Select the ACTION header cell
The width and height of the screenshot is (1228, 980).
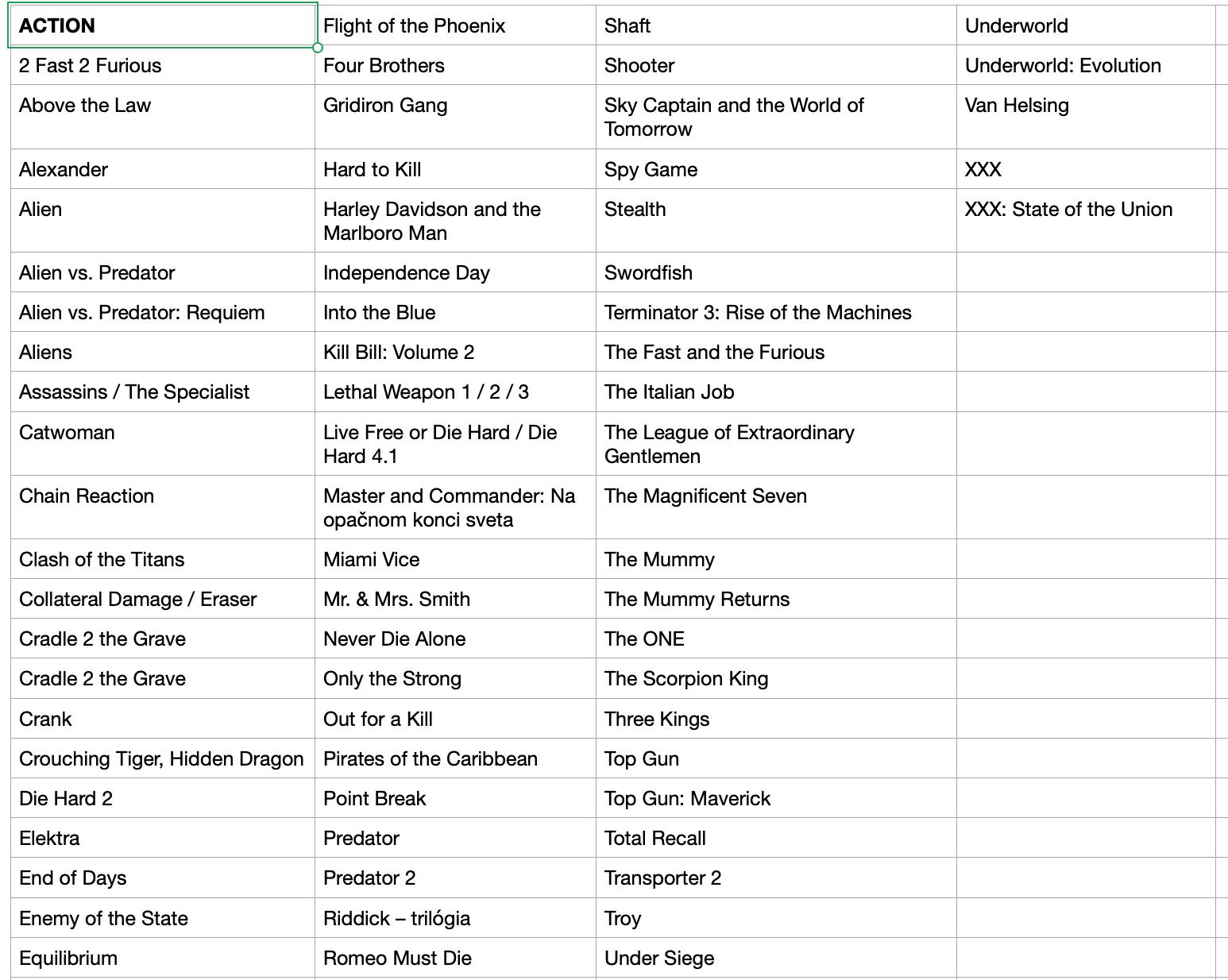(162, 25)
